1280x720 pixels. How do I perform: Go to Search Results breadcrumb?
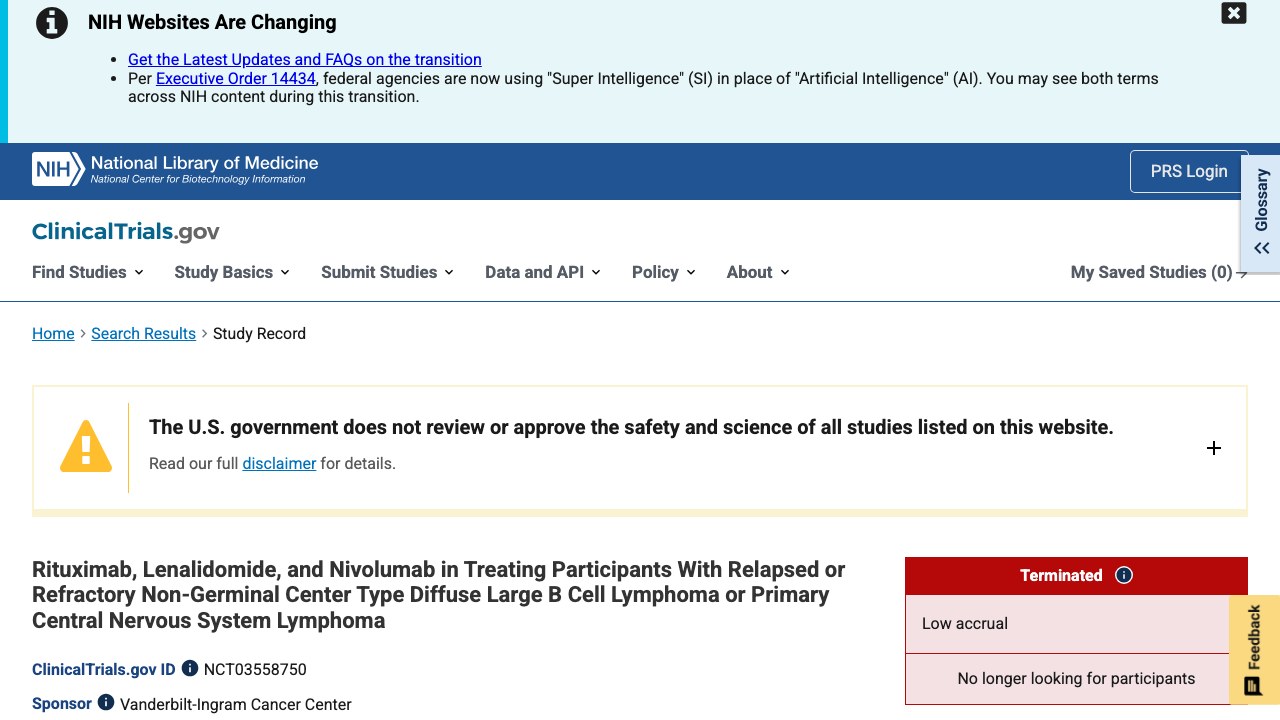143,333
